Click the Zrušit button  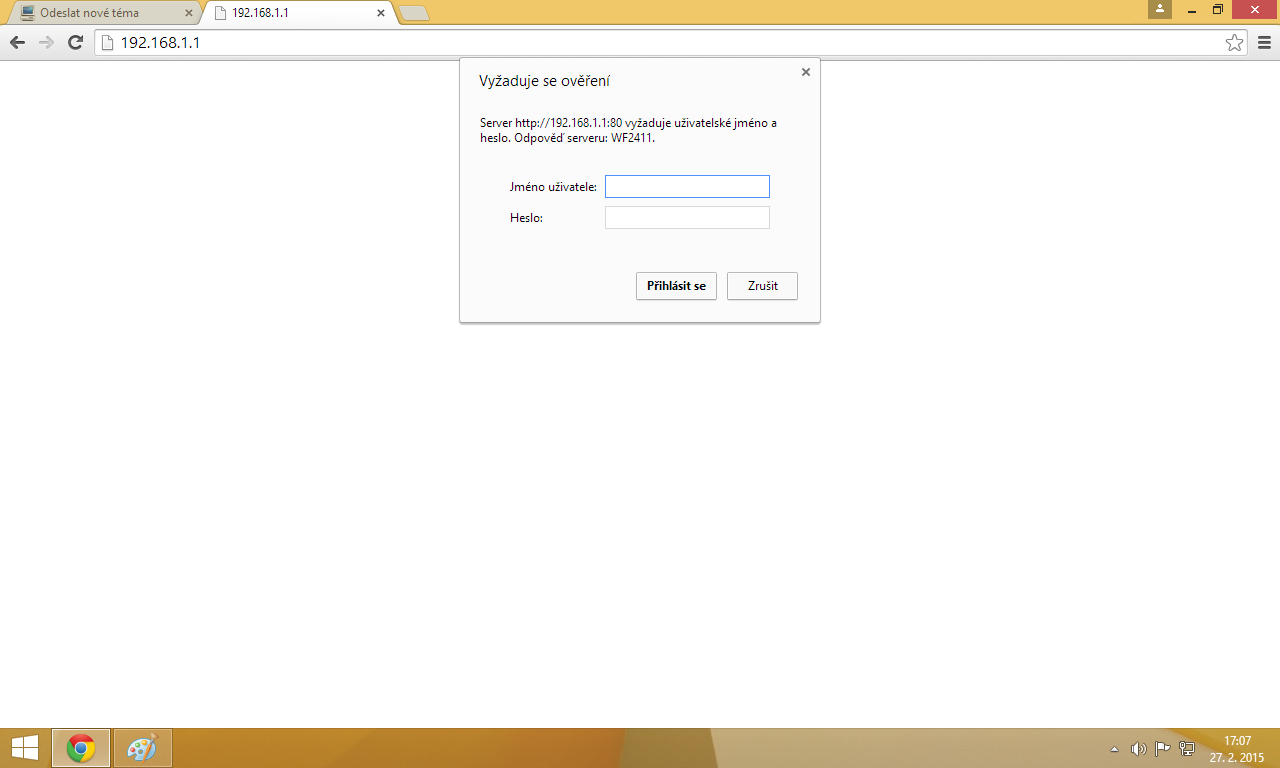click(762, 286)
